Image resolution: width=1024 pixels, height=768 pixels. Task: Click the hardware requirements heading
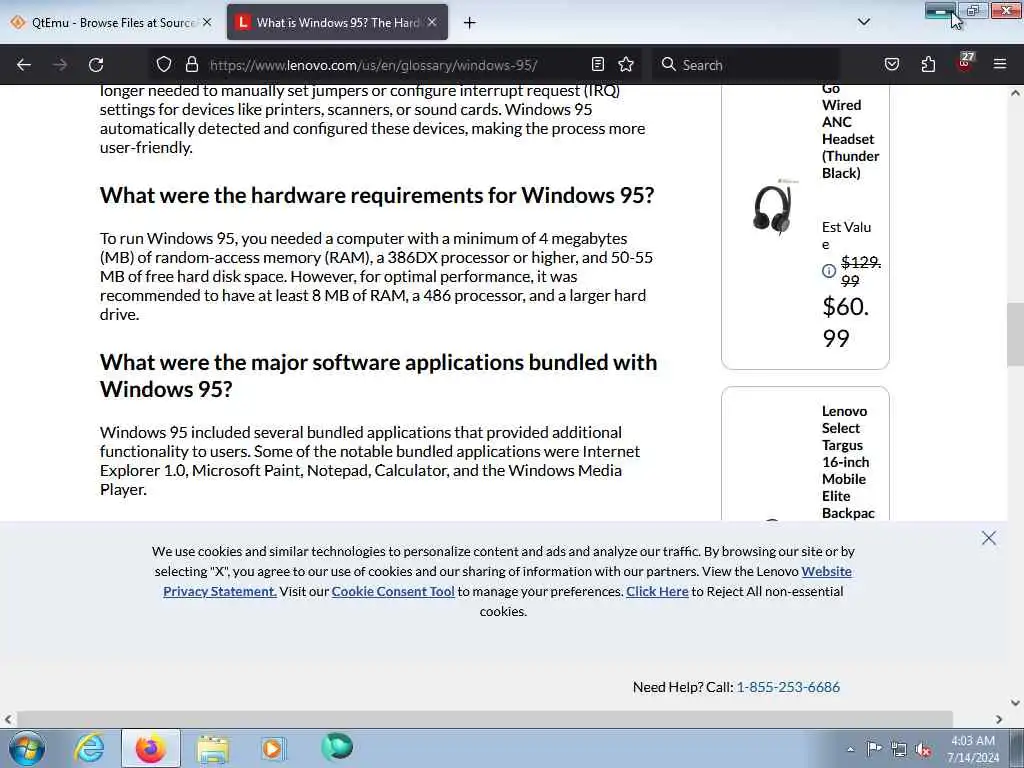pos(377,195)
